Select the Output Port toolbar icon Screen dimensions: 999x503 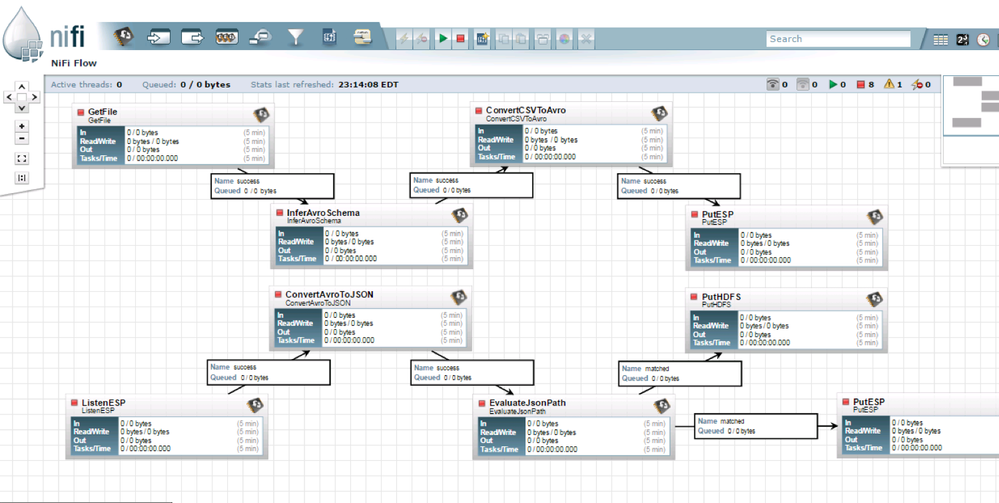pos(192,38)
